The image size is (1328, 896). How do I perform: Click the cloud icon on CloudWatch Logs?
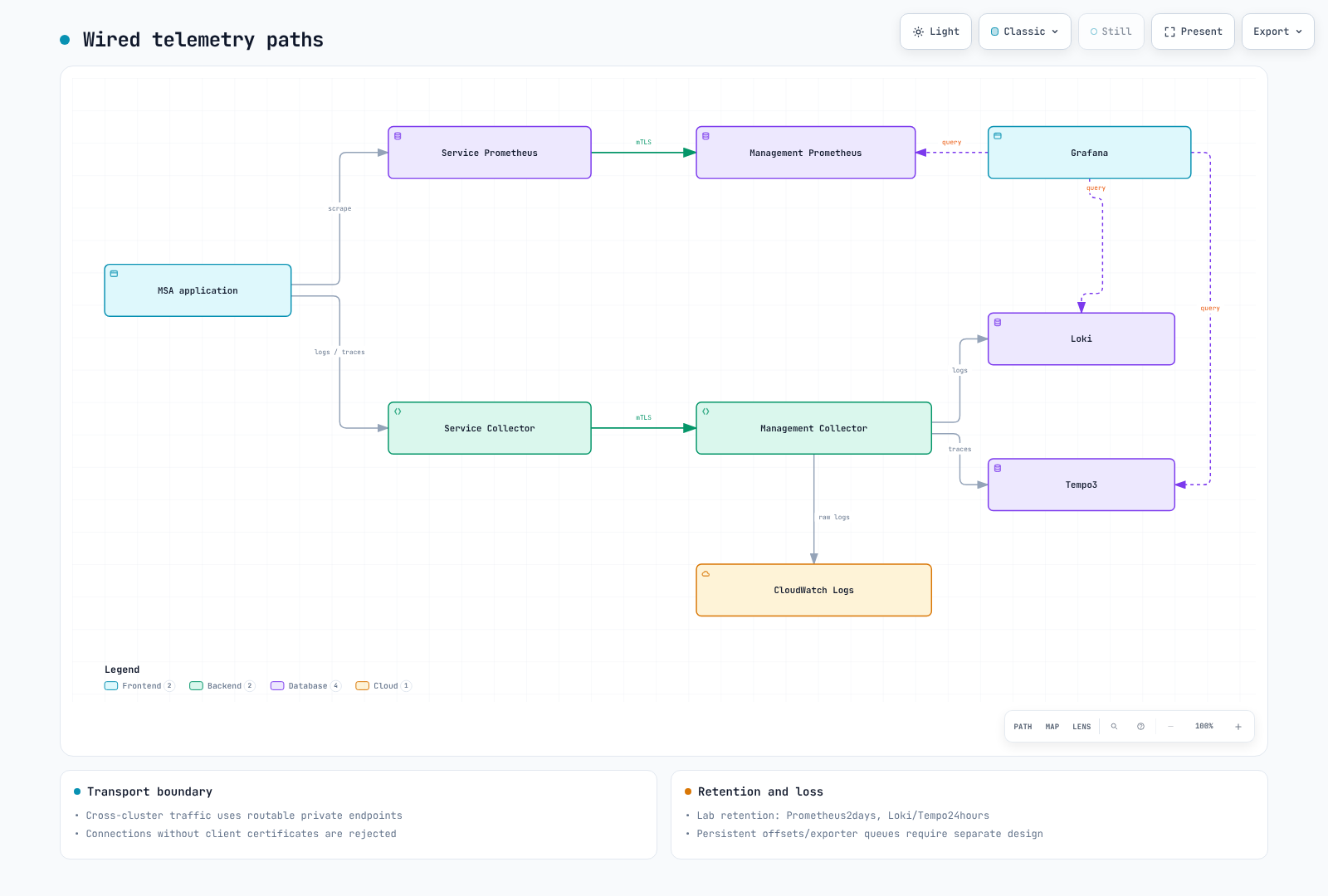(705, 573)
